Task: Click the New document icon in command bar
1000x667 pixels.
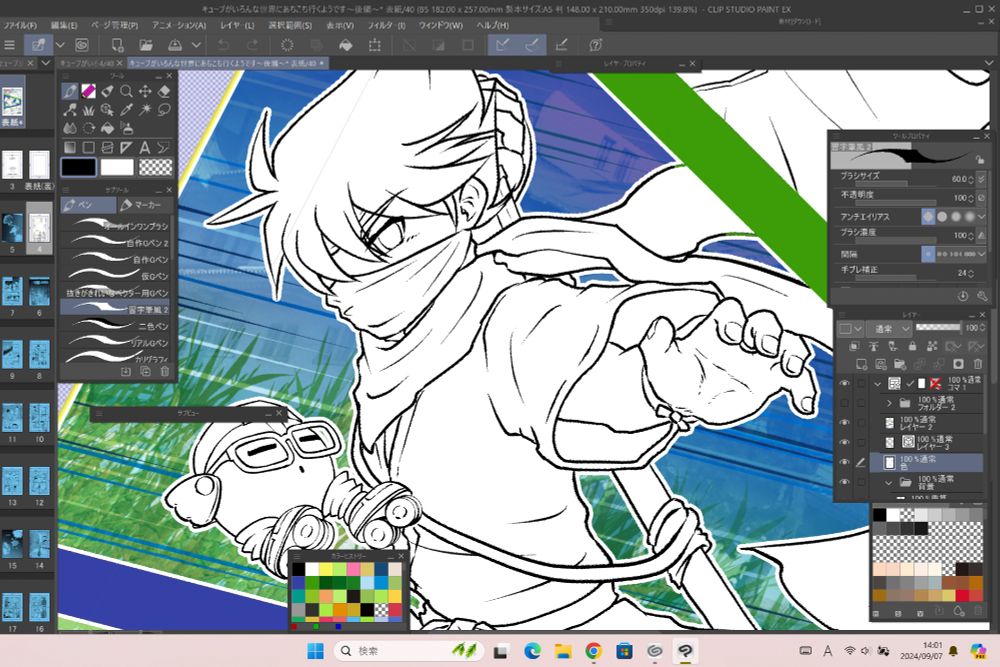Action: pos(117,45)
